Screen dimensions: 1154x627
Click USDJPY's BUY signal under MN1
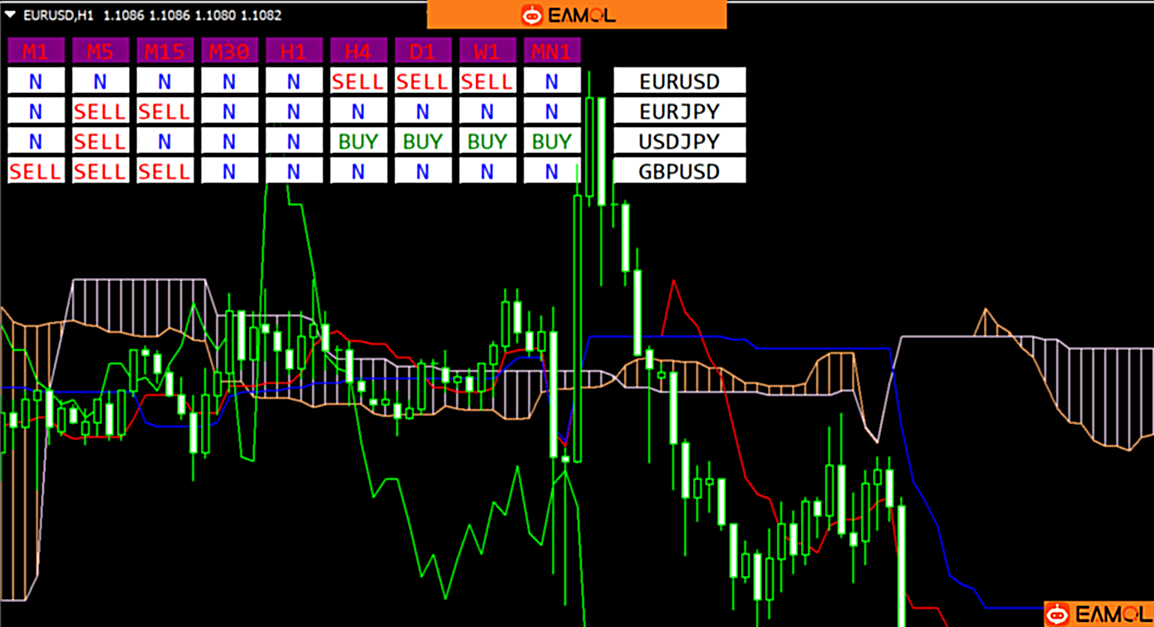(552, 141)
